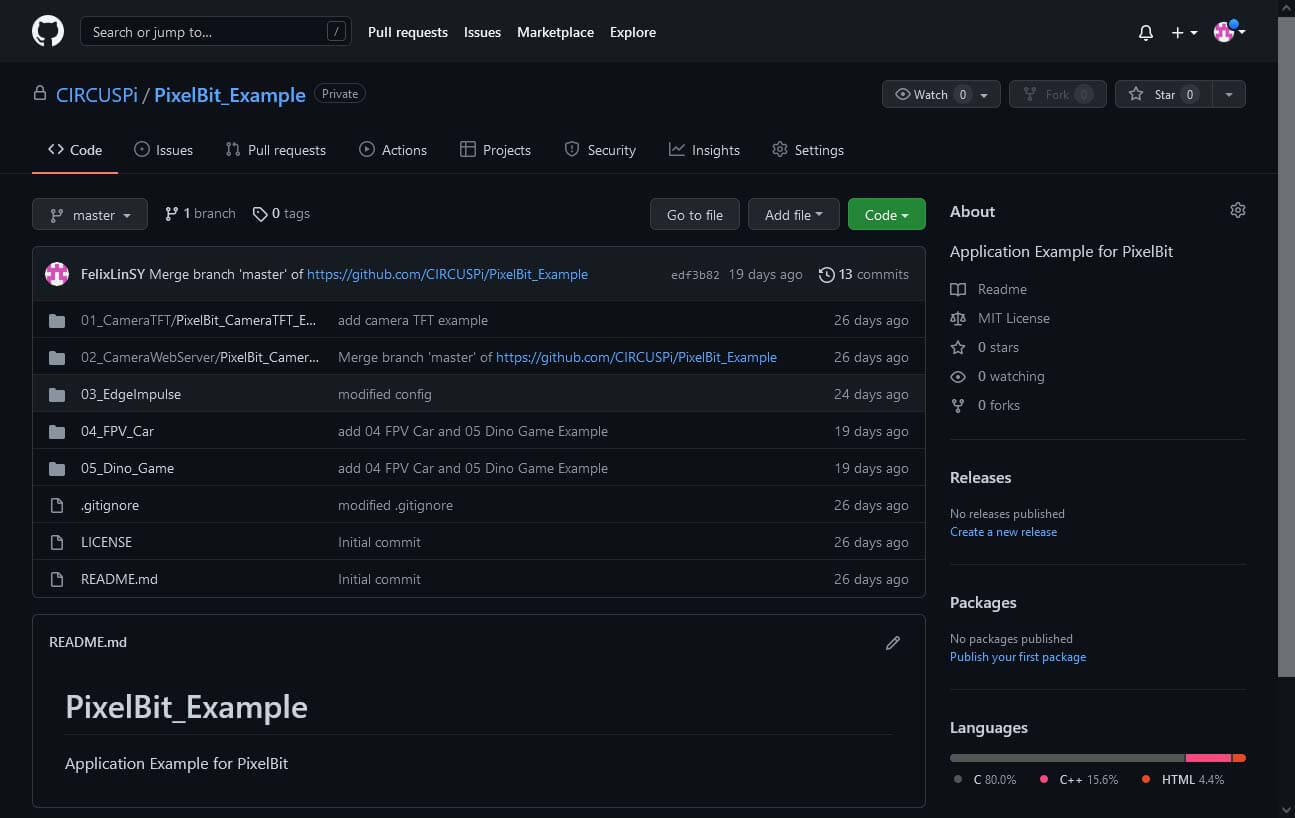Expand the Add file dropdown
Image resolution: width=1295 pixels, height=818 pixels.
(x=794, y=214)
